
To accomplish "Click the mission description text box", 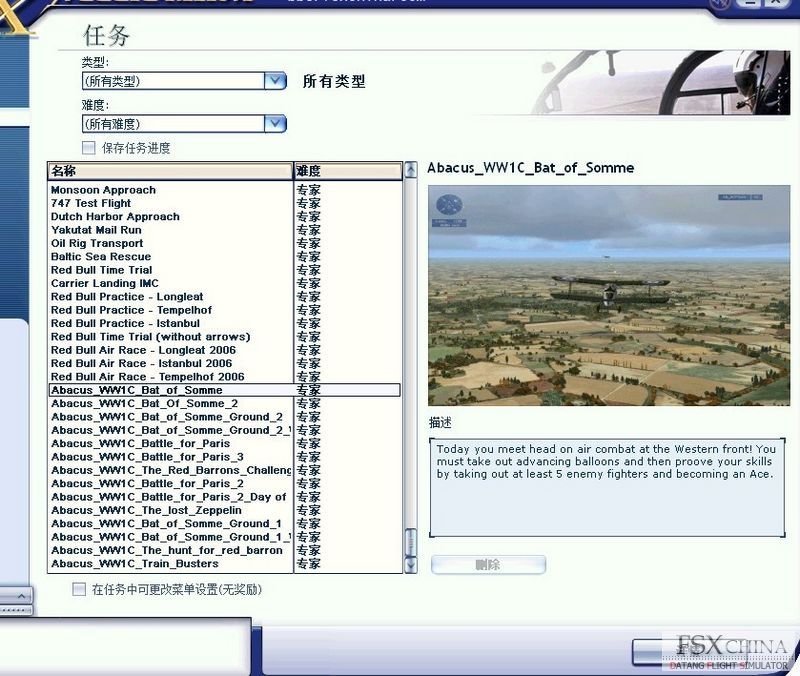I will pyautogui.click(x=607, y=487).
